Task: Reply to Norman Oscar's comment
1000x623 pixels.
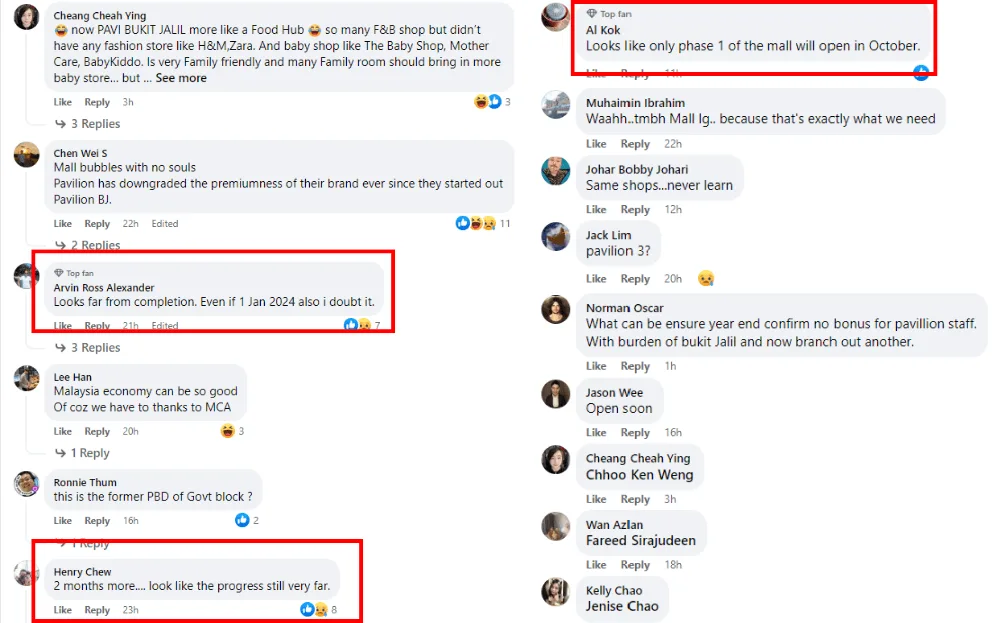Action: pyautogui.click(x=635, y=366)
